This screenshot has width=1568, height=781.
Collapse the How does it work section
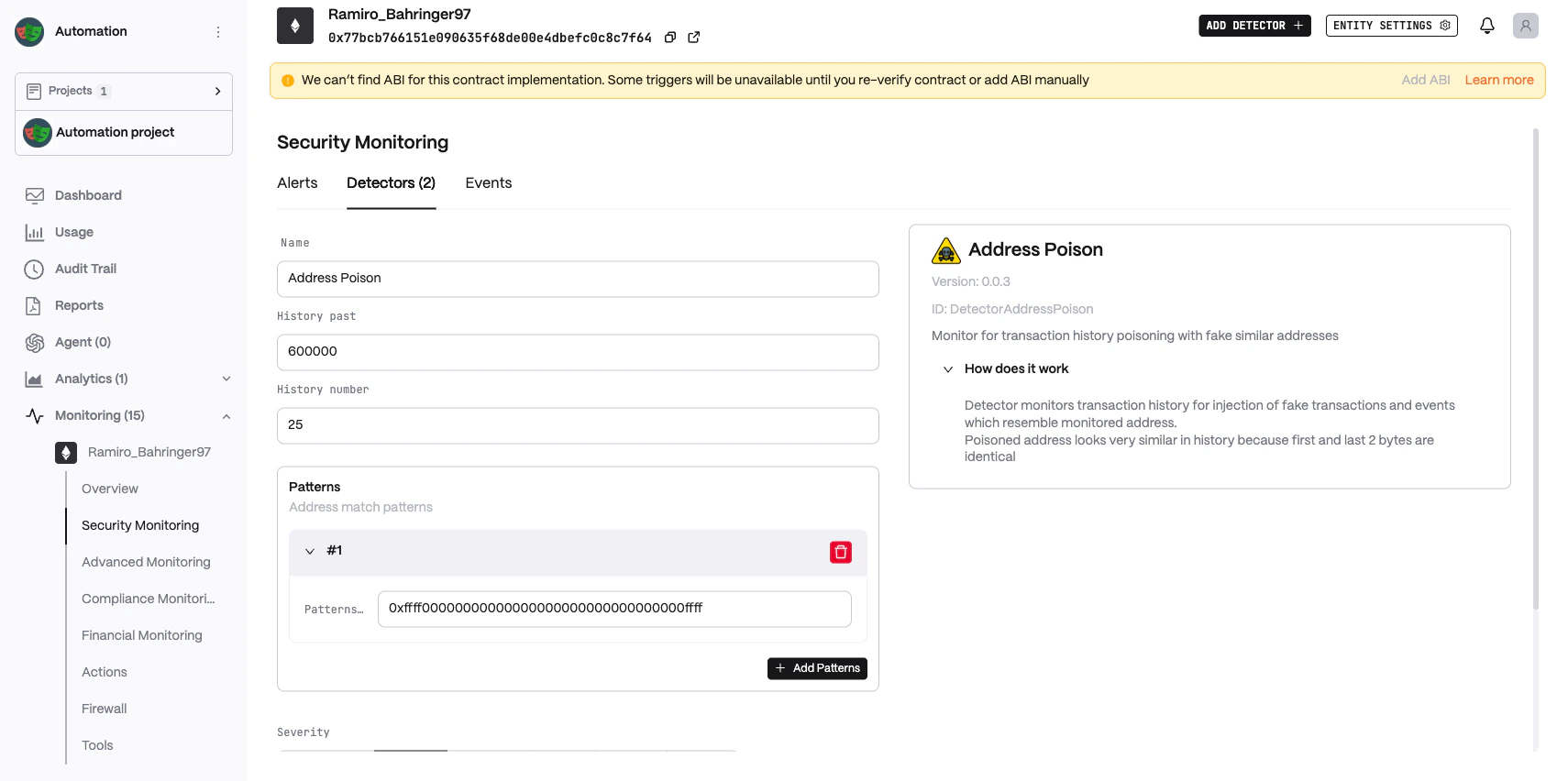click(948, 369)
